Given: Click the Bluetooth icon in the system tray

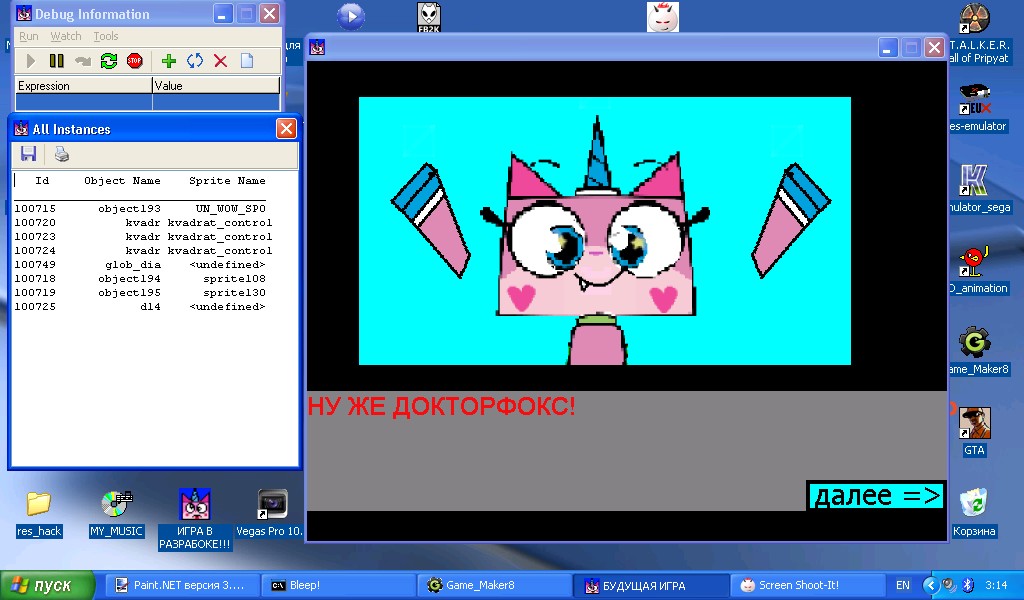Looking at the screenshot, I should 968,586.
